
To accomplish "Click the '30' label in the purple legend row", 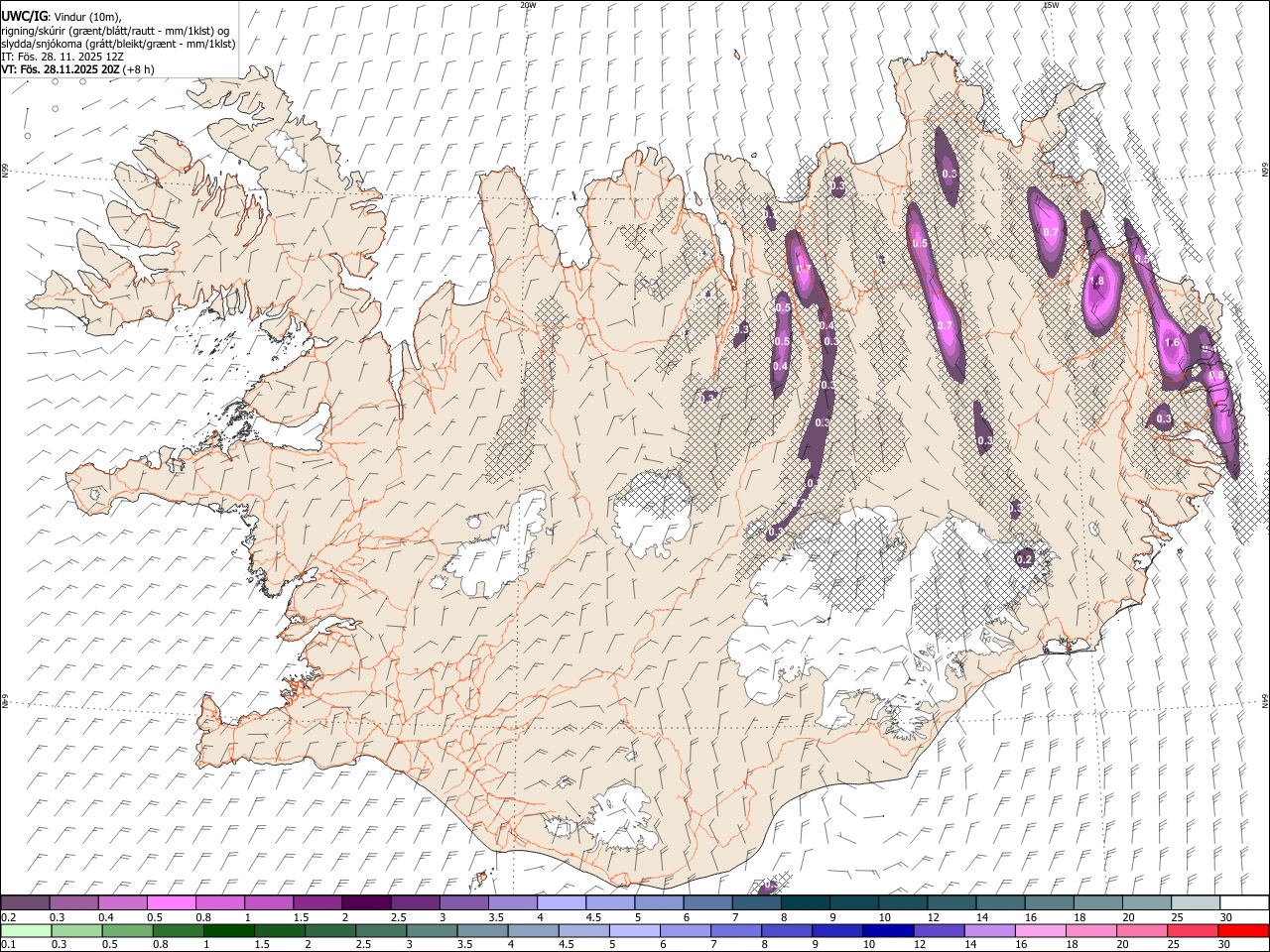I will pos(1226,917).
